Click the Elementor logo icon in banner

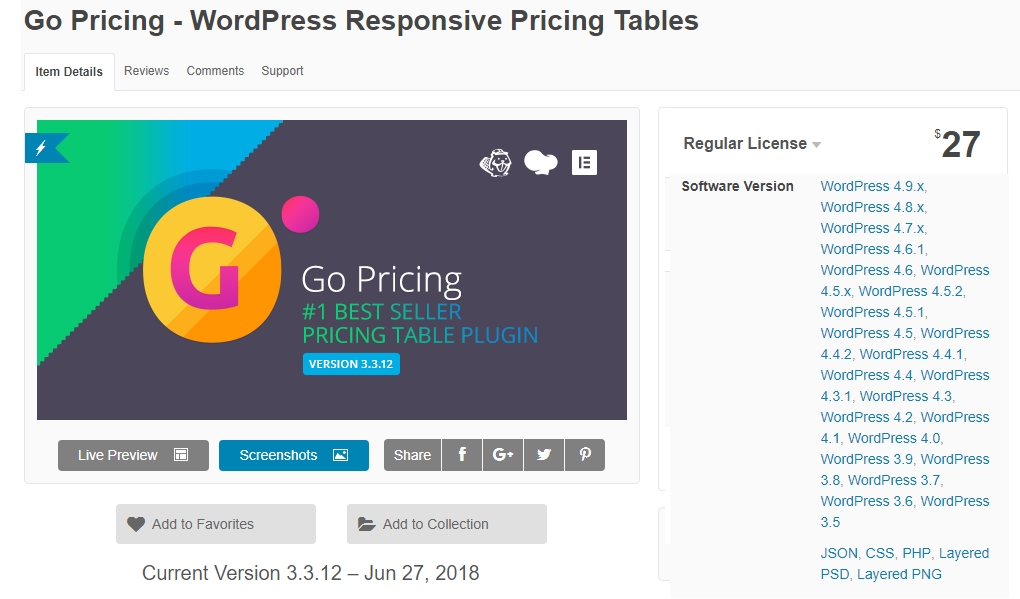(x=584, y=162)
